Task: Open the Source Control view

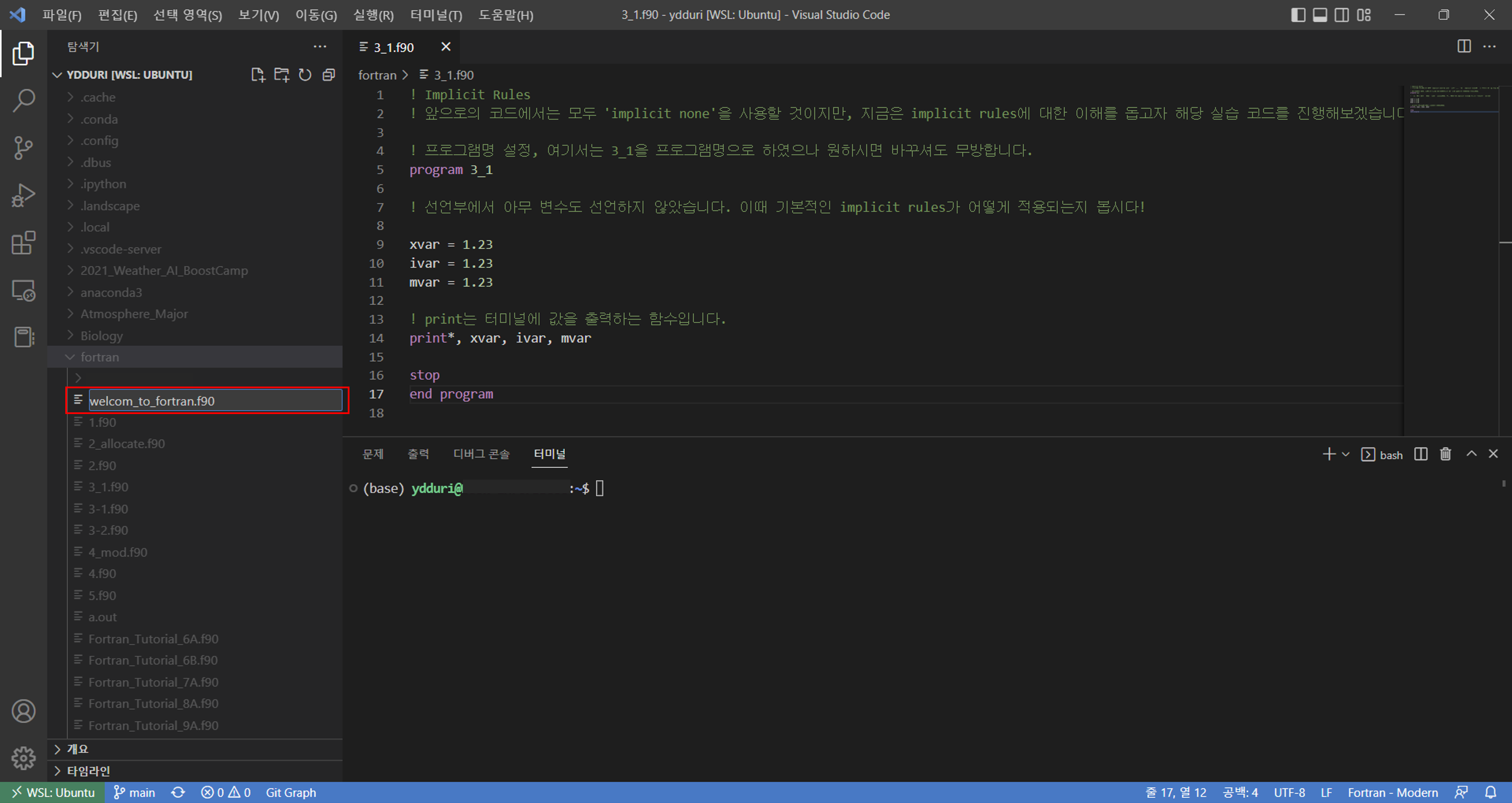Action: coord(23,148)
